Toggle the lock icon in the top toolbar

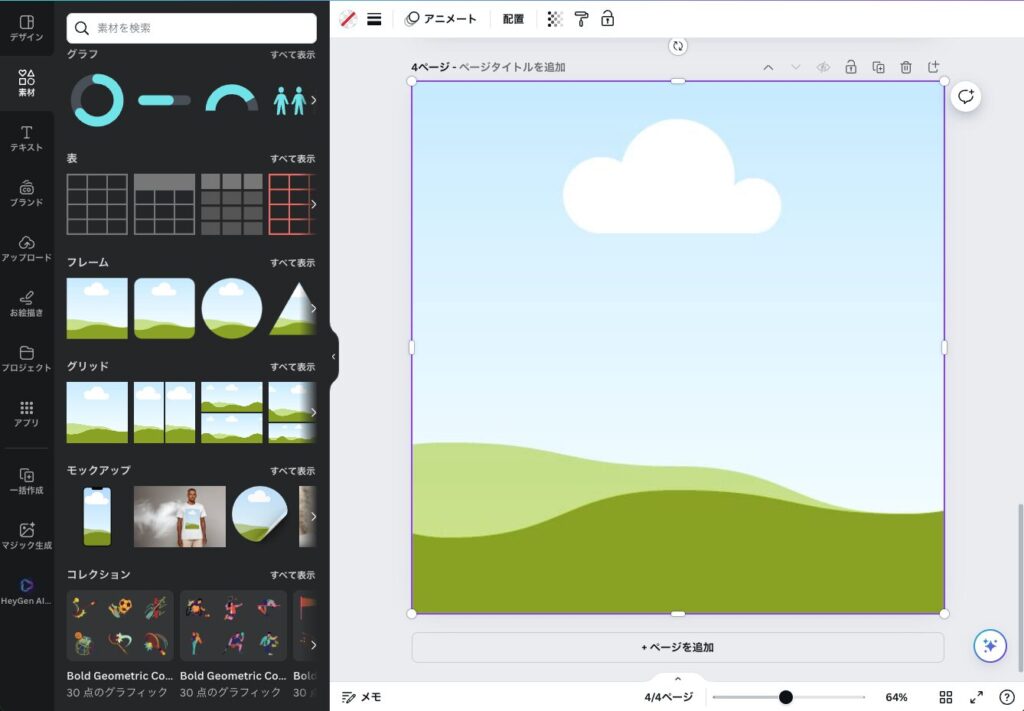coord(607,19)
